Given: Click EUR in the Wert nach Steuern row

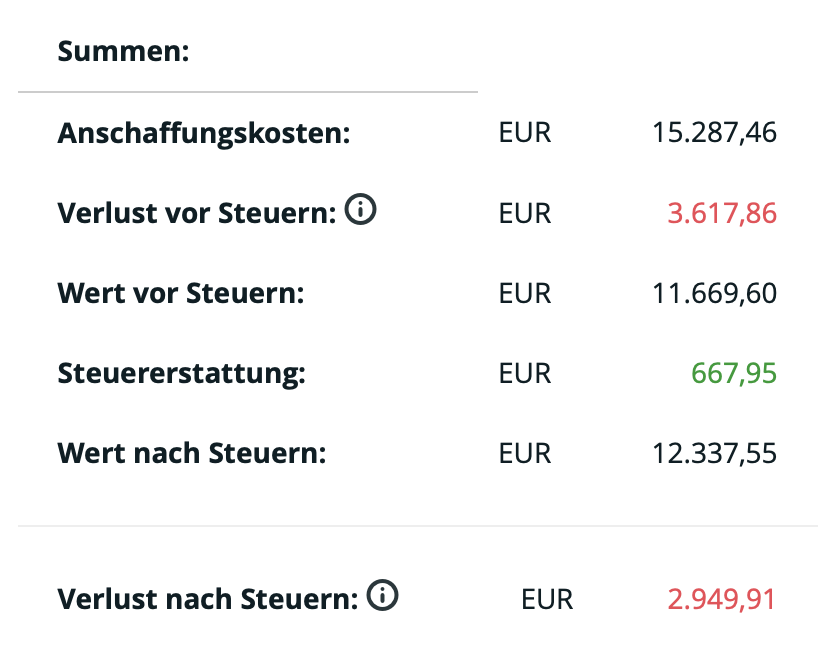Looking at the screenshot, I should (525, 453).
